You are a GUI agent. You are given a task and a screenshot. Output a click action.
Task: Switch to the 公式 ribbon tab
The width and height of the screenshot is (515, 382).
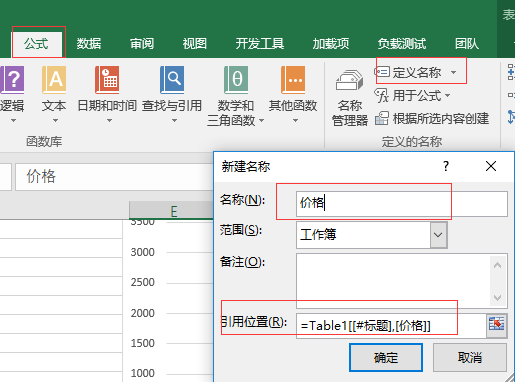pyautogui.click(x=37, y=44)
